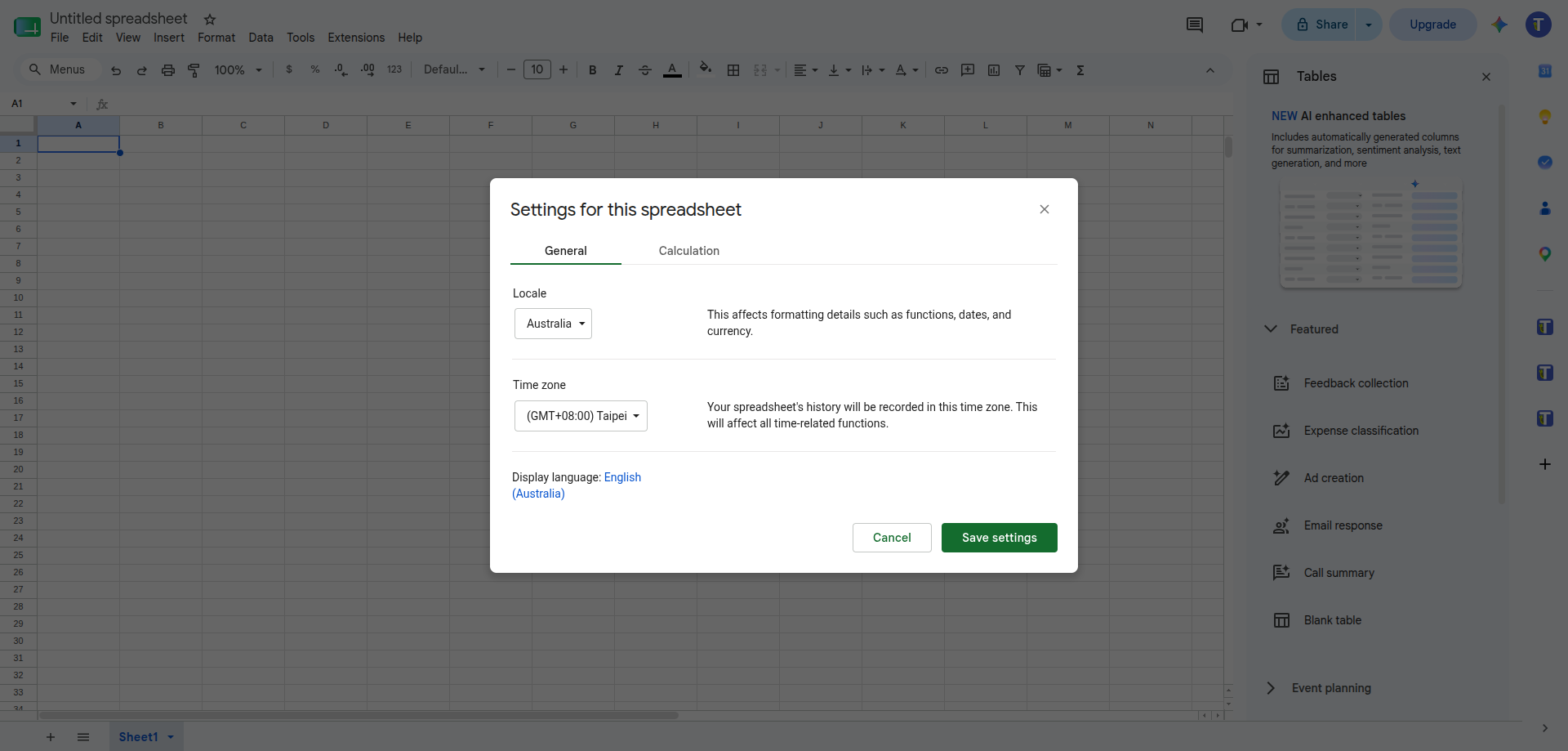Switch to the Calculation tab
Screen dimensions: 1568x751
coord(689,251)
